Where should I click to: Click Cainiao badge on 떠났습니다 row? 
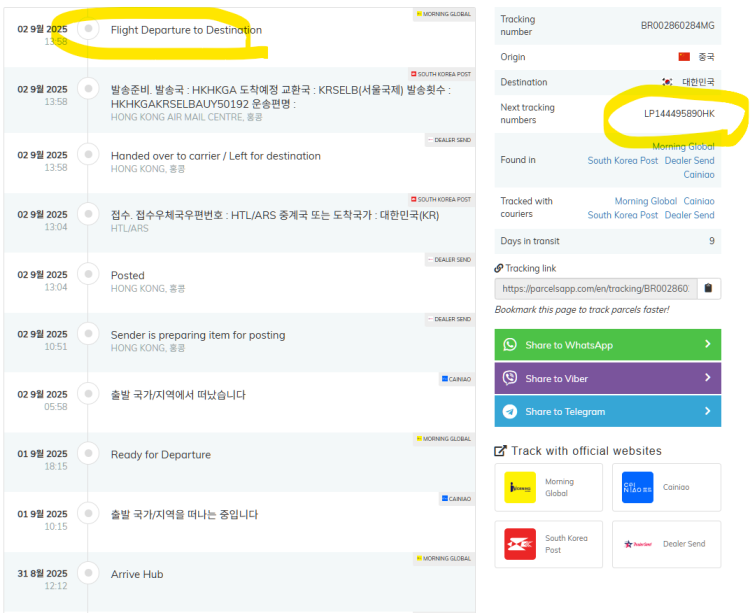tap(457, 379)
